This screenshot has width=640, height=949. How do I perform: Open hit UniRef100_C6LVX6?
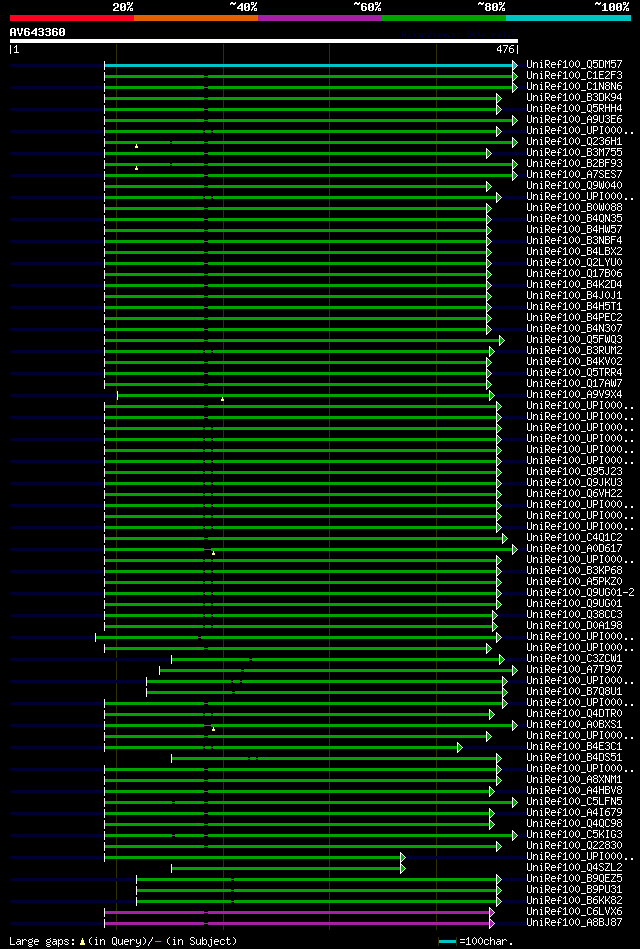574,912
